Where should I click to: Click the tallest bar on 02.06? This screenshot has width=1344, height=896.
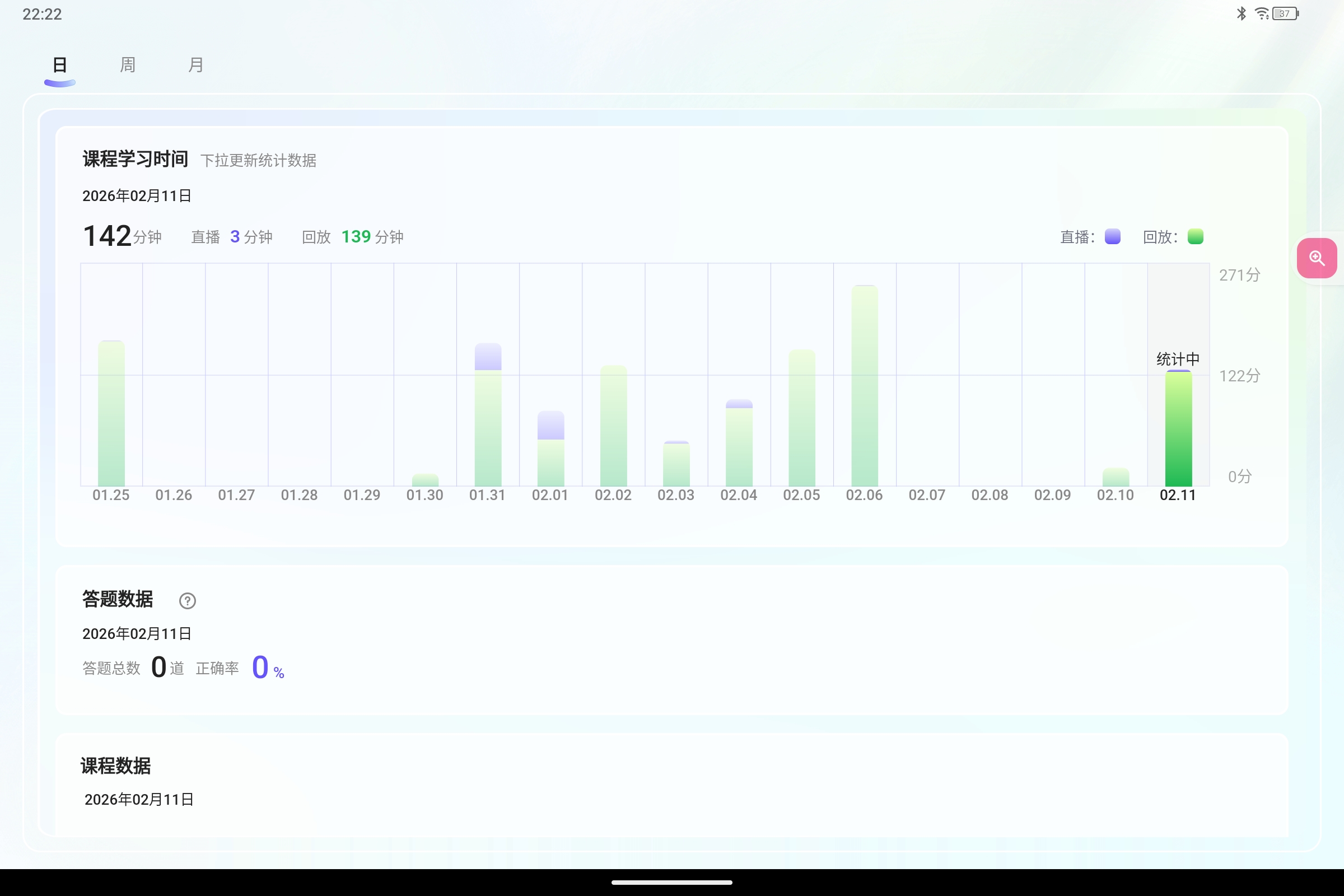pyautogui.click(x=864, y=383)
